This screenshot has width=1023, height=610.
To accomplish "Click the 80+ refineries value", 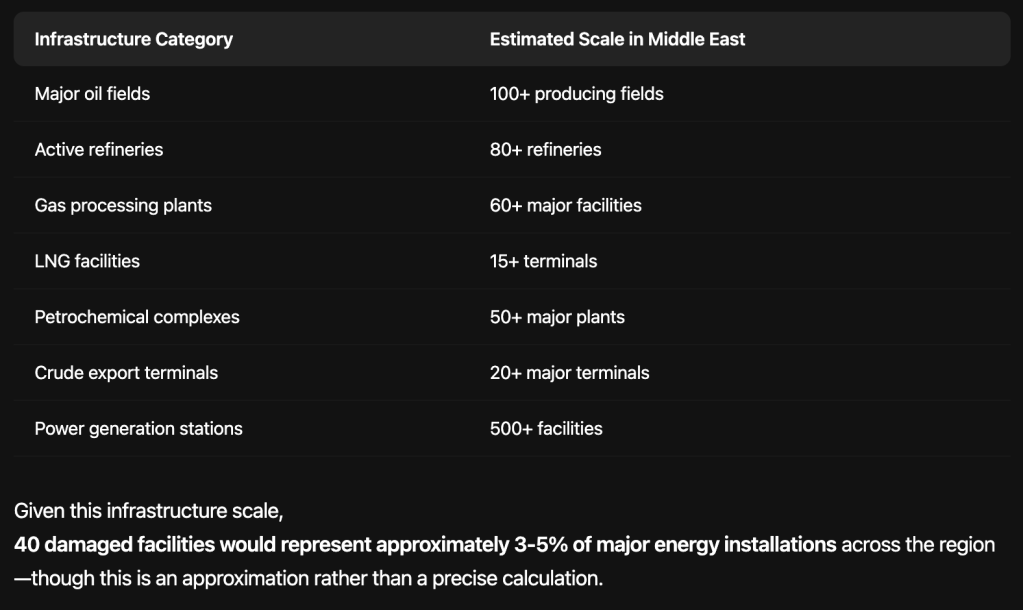I will 545,150.
